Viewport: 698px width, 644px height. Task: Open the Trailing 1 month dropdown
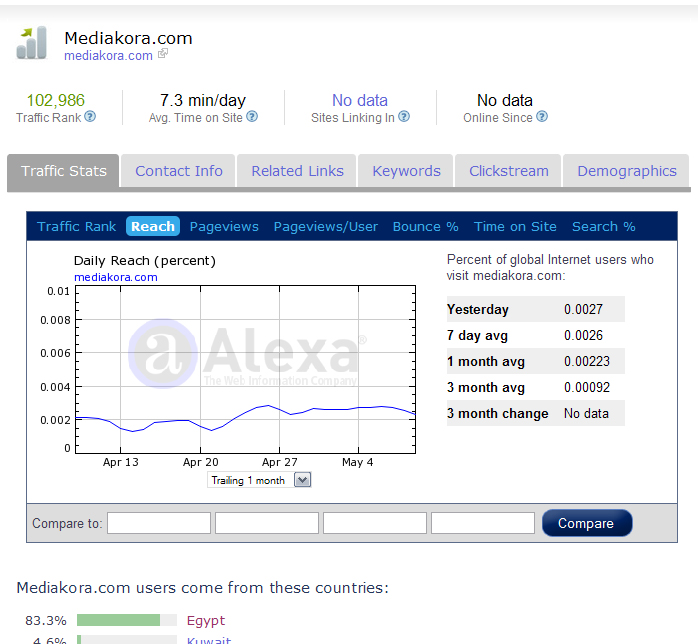tap(260, 480)
